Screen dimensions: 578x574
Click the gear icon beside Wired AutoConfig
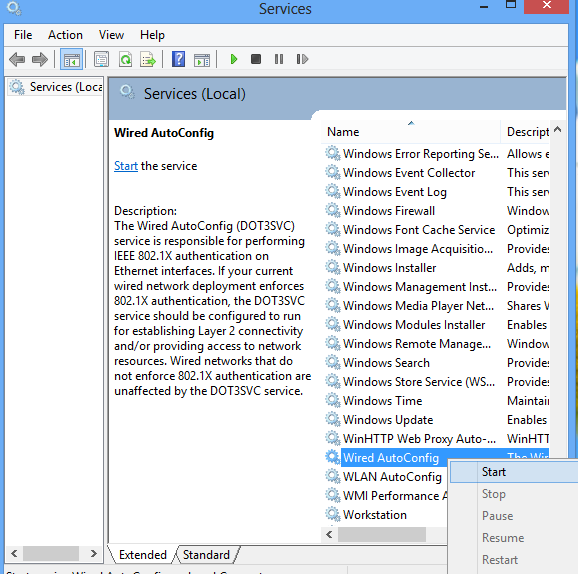[x=333, y=458]
